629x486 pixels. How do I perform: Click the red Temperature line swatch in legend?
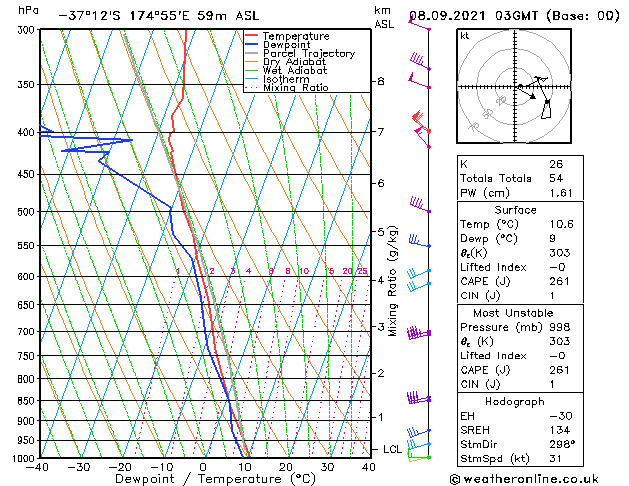point(252,36)
